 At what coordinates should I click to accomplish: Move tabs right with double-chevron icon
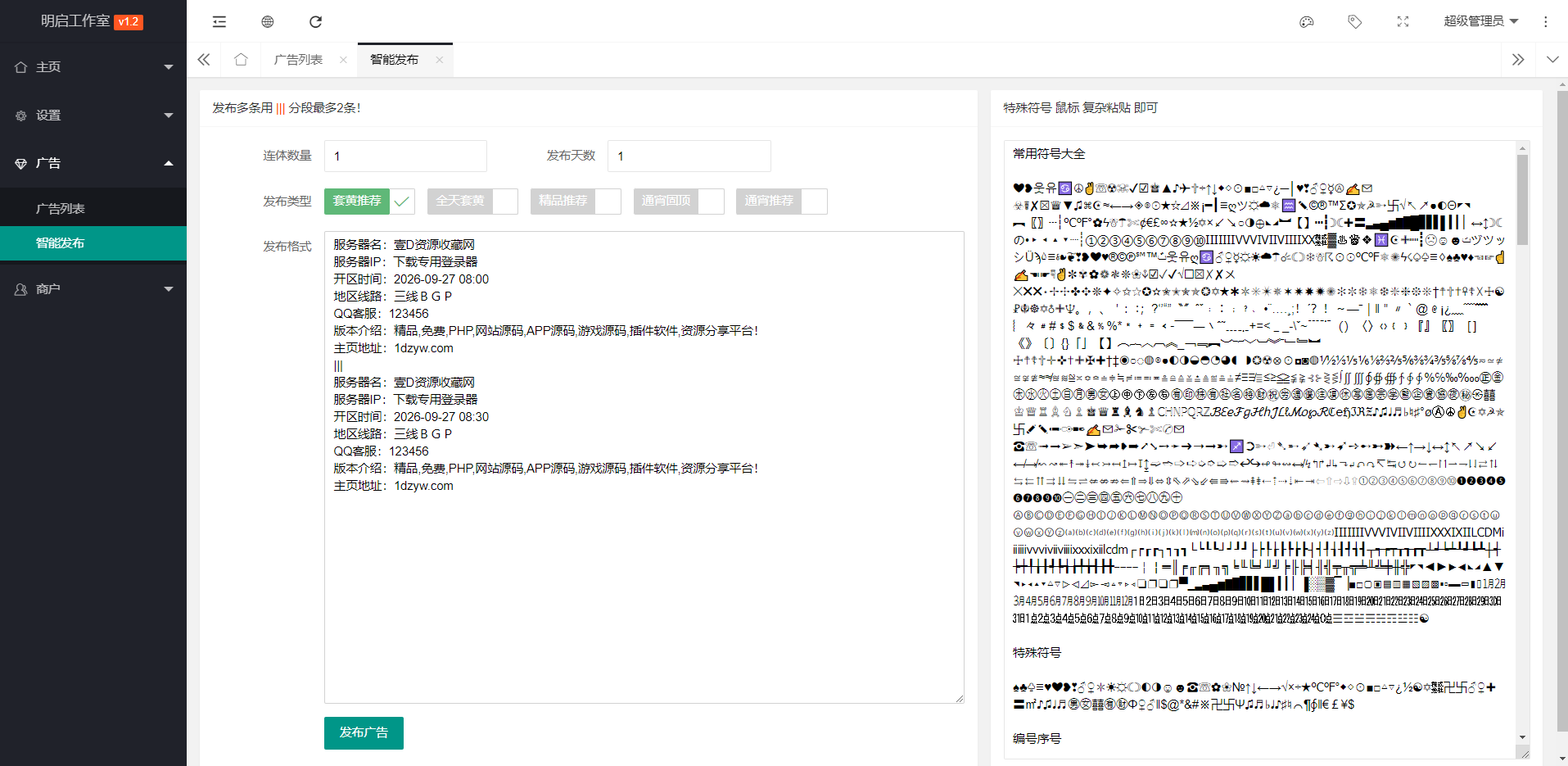click(1518, 59)
